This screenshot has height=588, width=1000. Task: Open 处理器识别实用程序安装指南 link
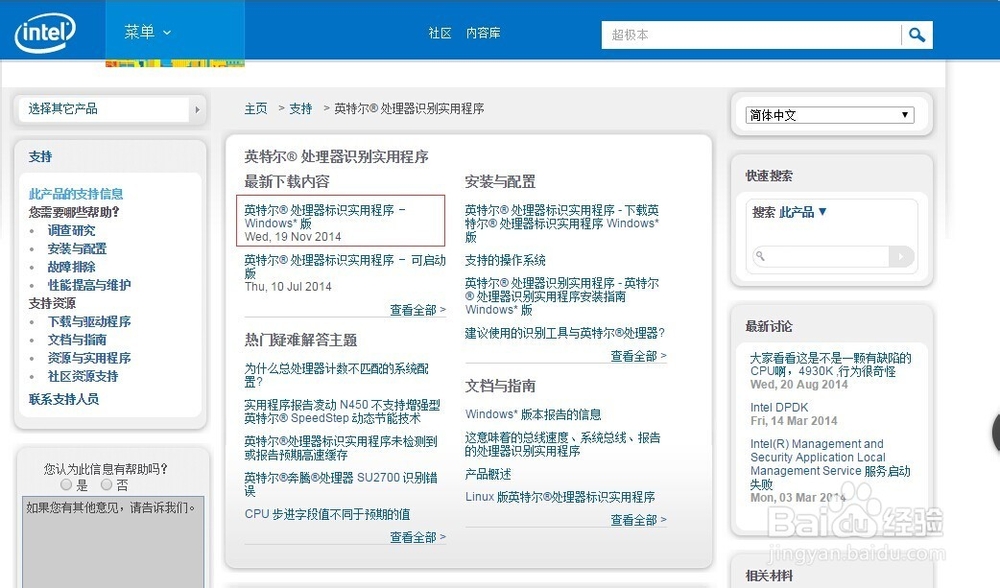(x=562, y=296)
